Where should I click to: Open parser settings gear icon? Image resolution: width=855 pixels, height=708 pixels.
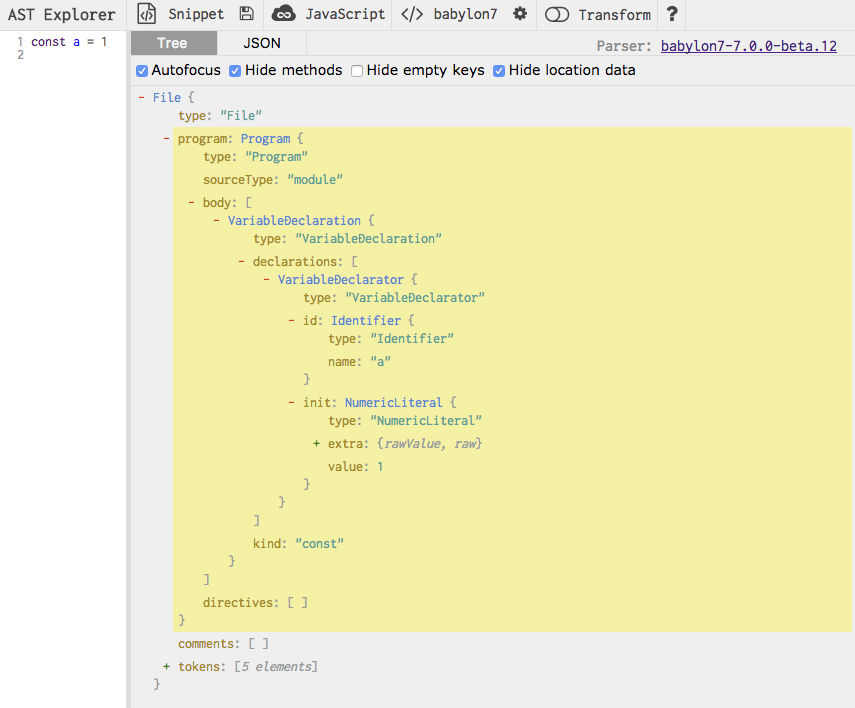pos(519,14)
